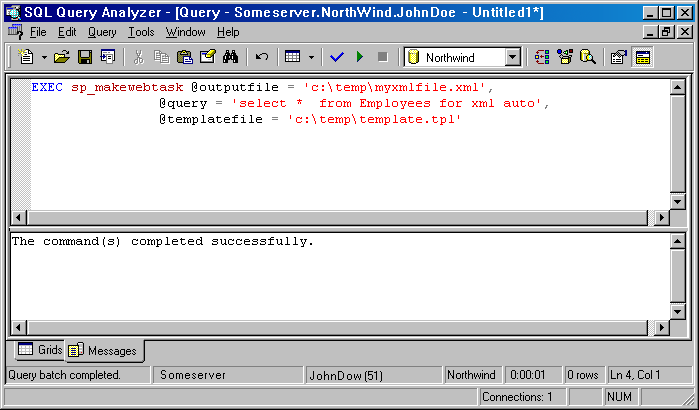Open the Tools menu
This screenshot has height=410, width=699.
click(x=141, y=32)
